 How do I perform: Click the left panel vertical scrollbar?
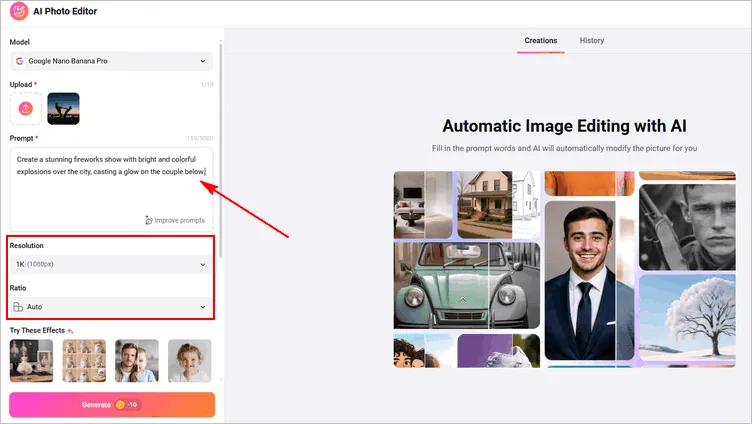220,150
